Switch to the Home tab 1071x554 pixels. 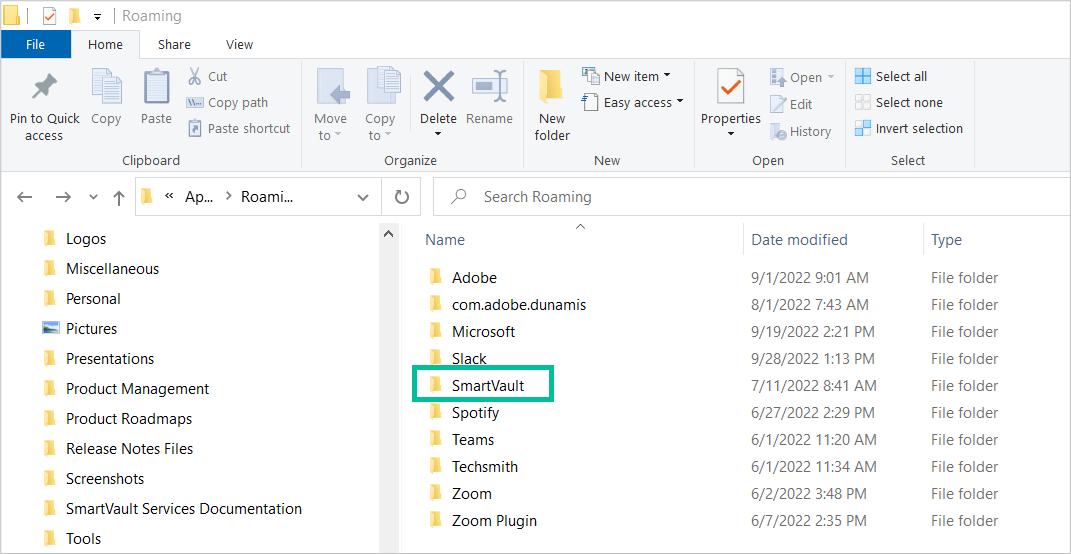coord(105,44)
